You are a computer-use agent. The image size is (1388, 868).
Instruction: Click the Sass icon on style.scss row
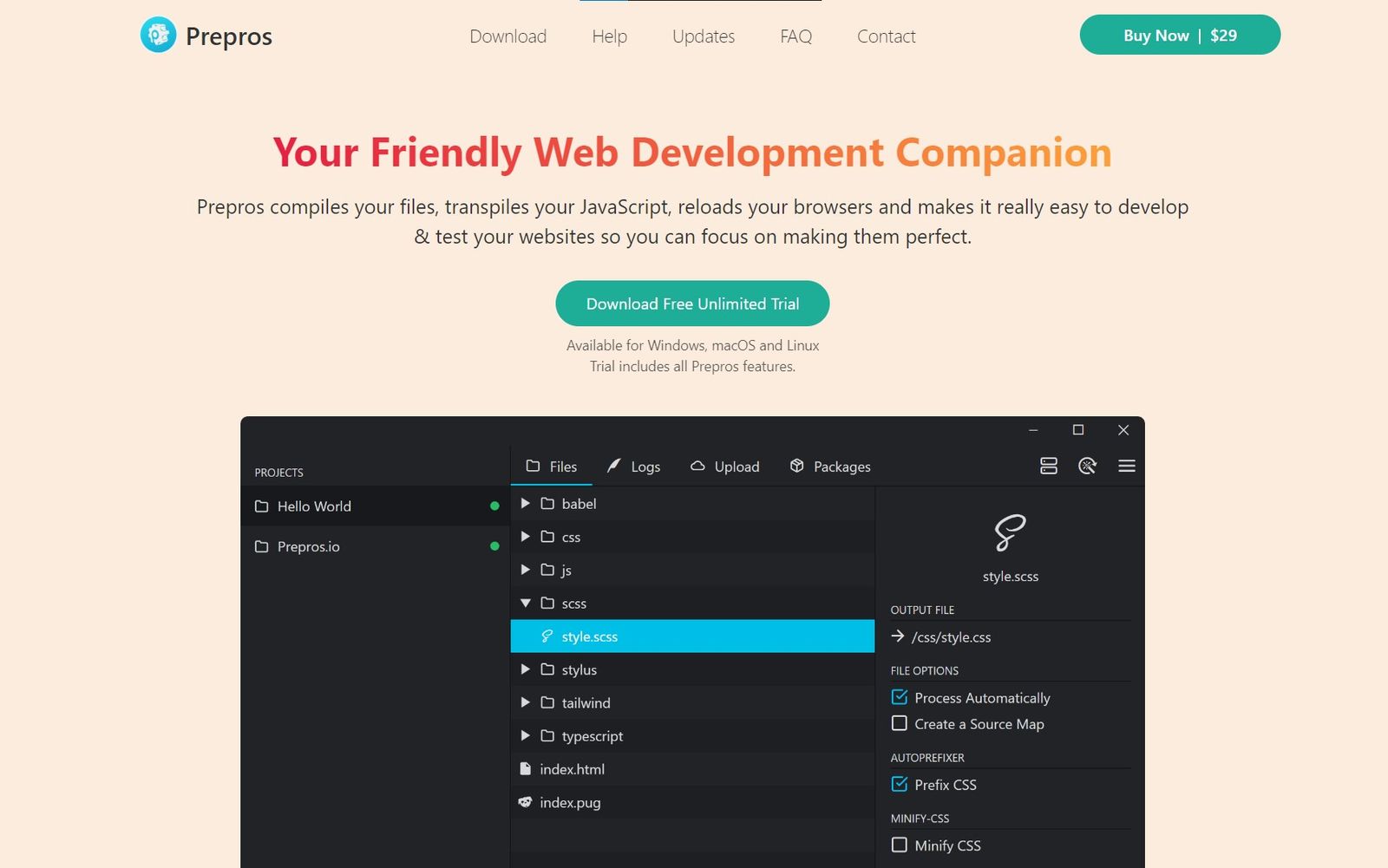click(x=547, y=636)
